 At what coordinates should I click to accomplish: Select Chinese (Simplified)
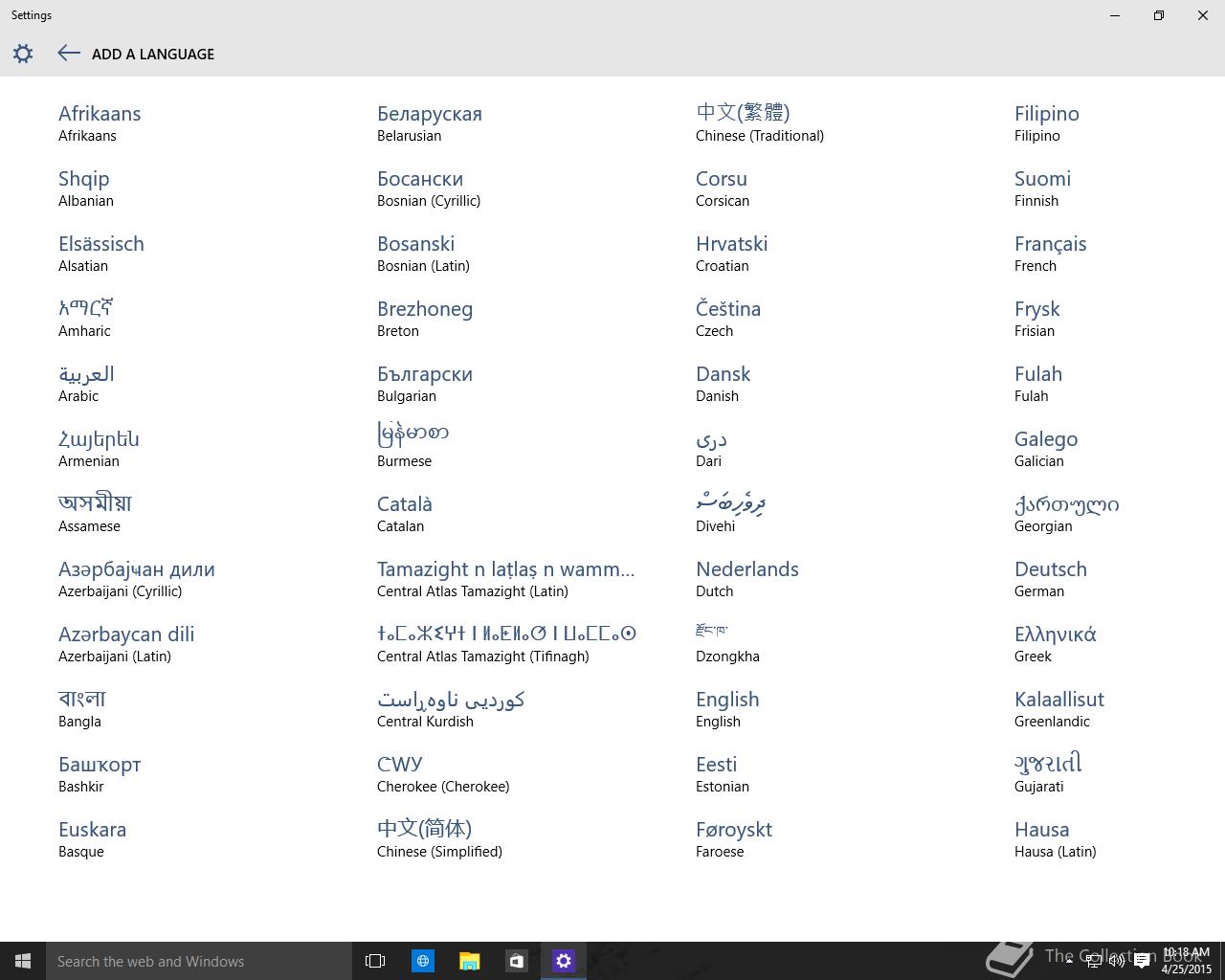click(x=439, y=839)
